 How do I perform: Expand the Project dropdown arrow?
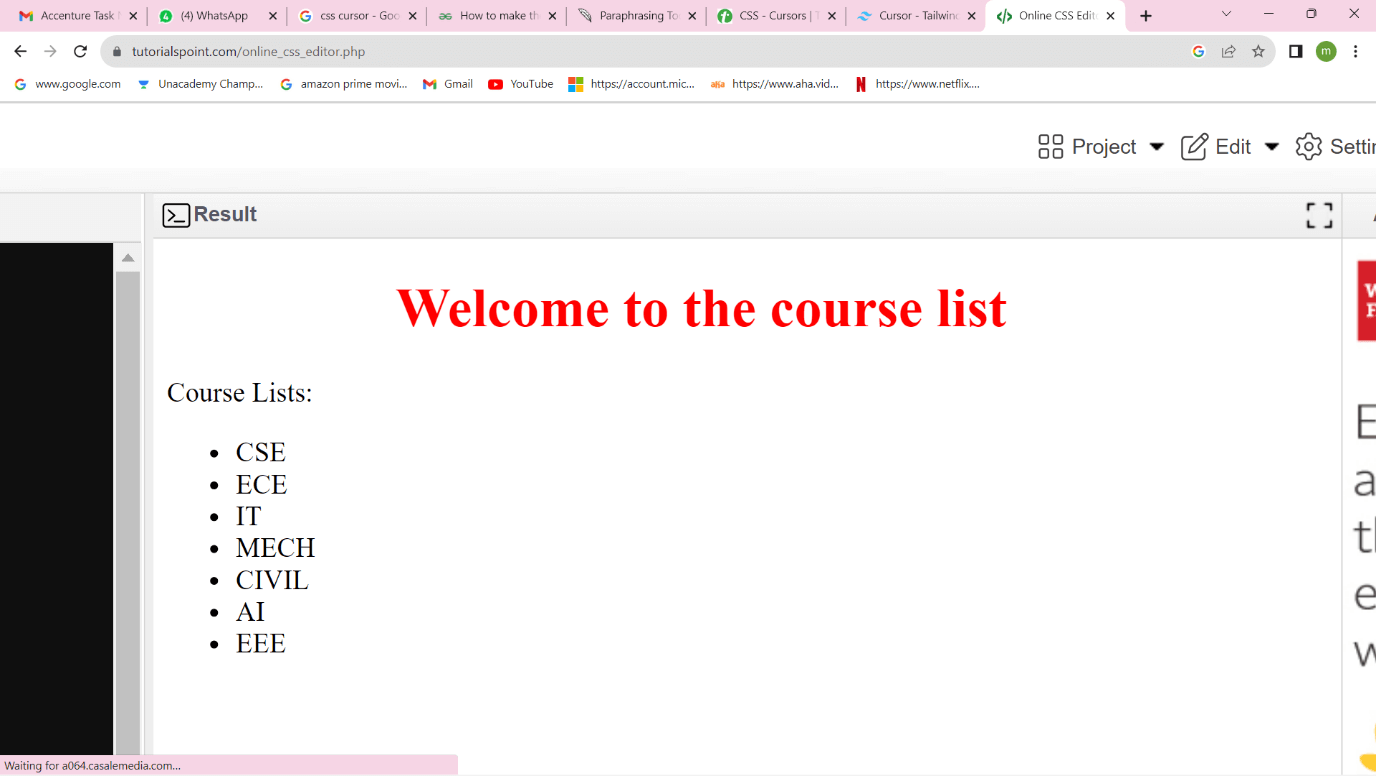[1157, 146]
